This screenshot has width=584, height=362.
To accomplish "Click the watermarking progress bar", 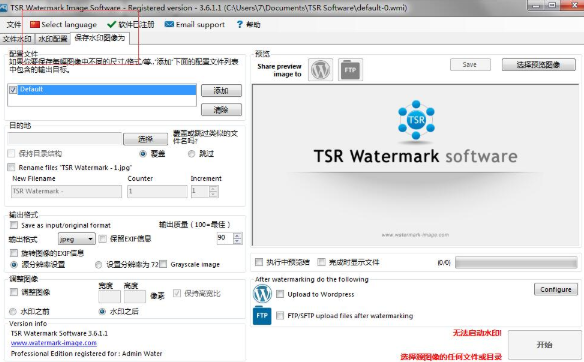I will coord(516,262).
